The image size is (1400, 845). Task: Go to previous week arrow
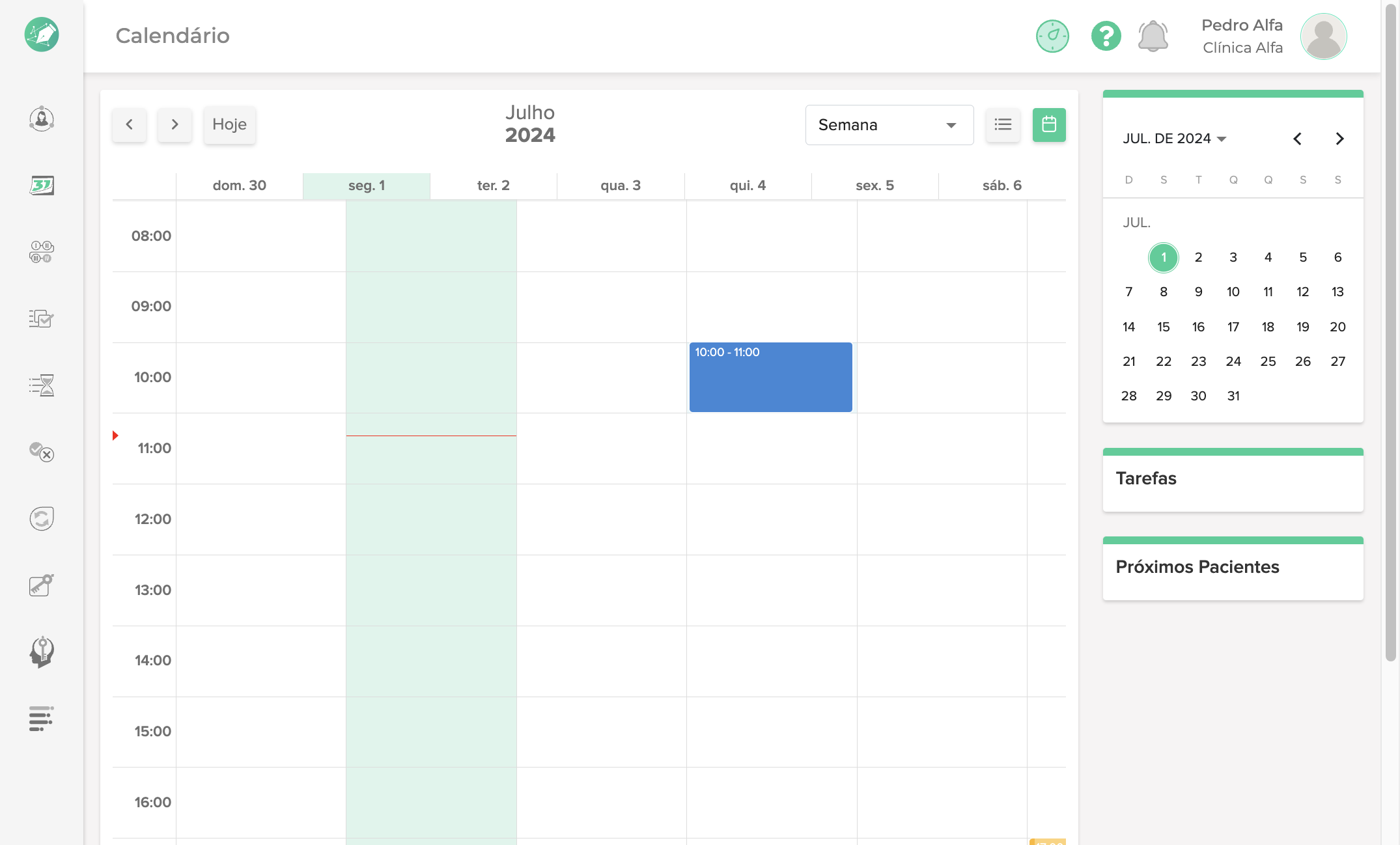[129, 124]
